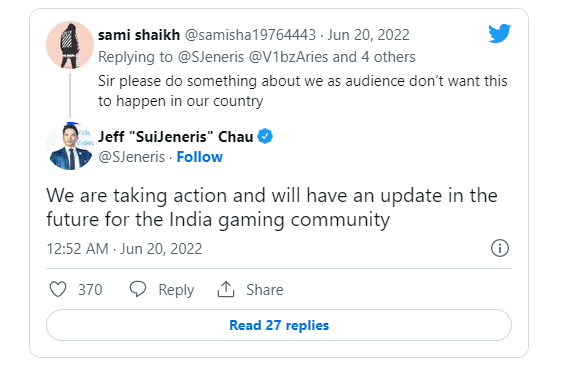Click the reply speech bubble icon
Viewport: 561px width, 369px height.
(138, 289)
